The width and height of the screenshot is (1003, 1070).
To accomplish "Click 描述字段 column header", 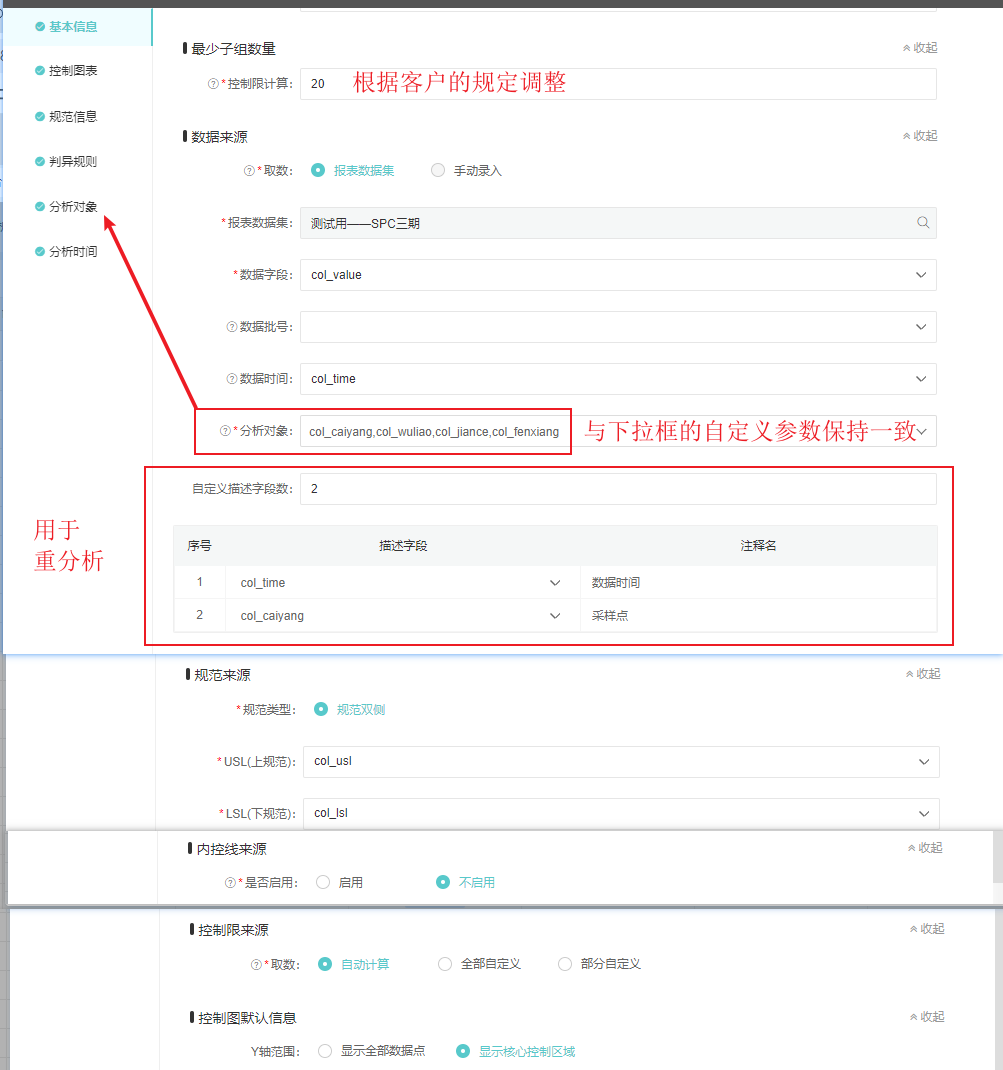I will click(403, 546).
